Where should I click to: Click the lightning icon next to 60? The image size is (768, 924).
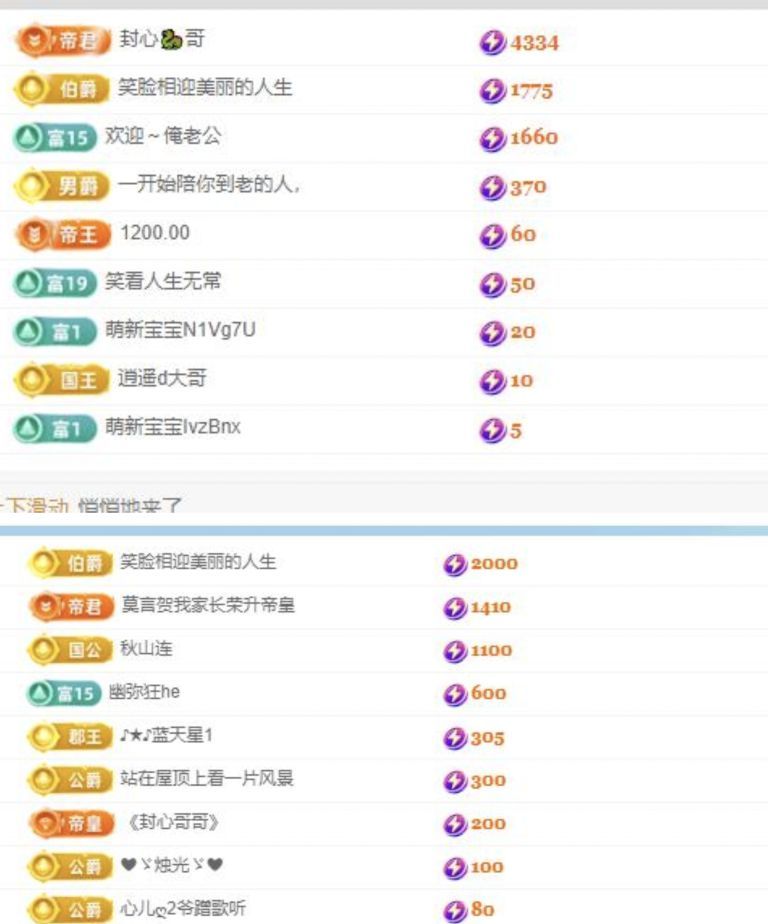(492, 236)
